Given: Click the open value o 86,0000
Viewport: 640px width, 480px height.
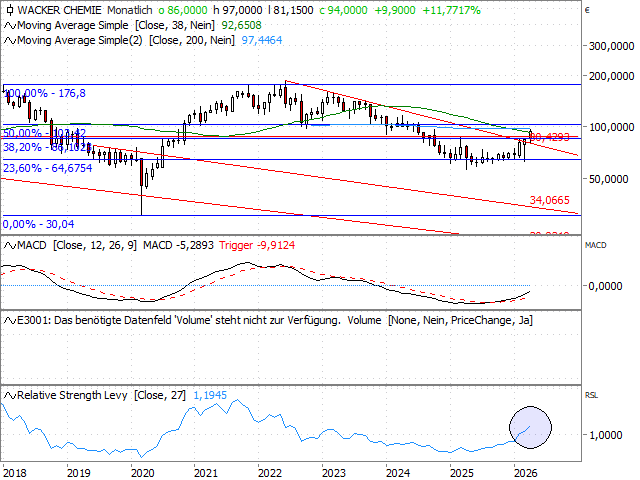Looking at the screenshot, I should [x=183, y=10].
